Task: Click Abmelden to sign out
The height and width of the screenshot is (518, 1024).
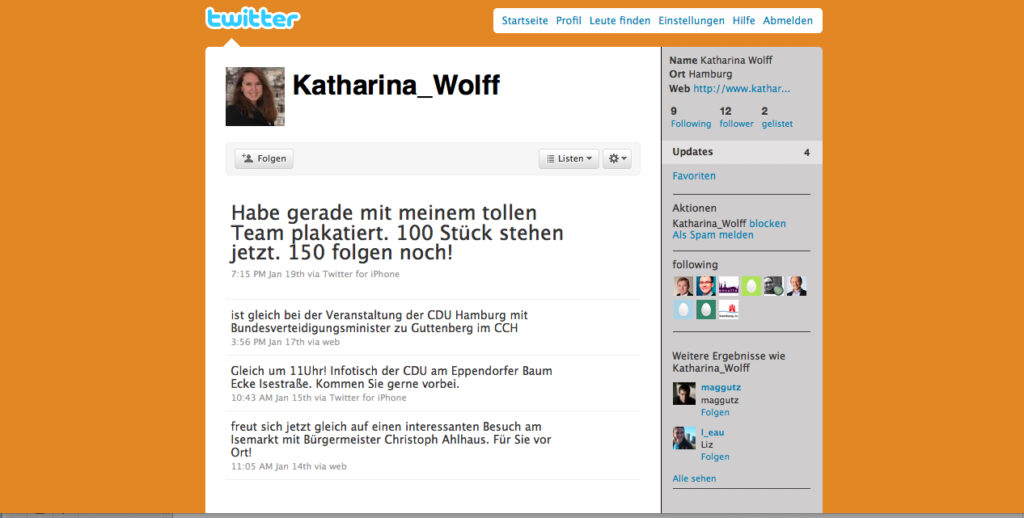Action: pos(788,20)
